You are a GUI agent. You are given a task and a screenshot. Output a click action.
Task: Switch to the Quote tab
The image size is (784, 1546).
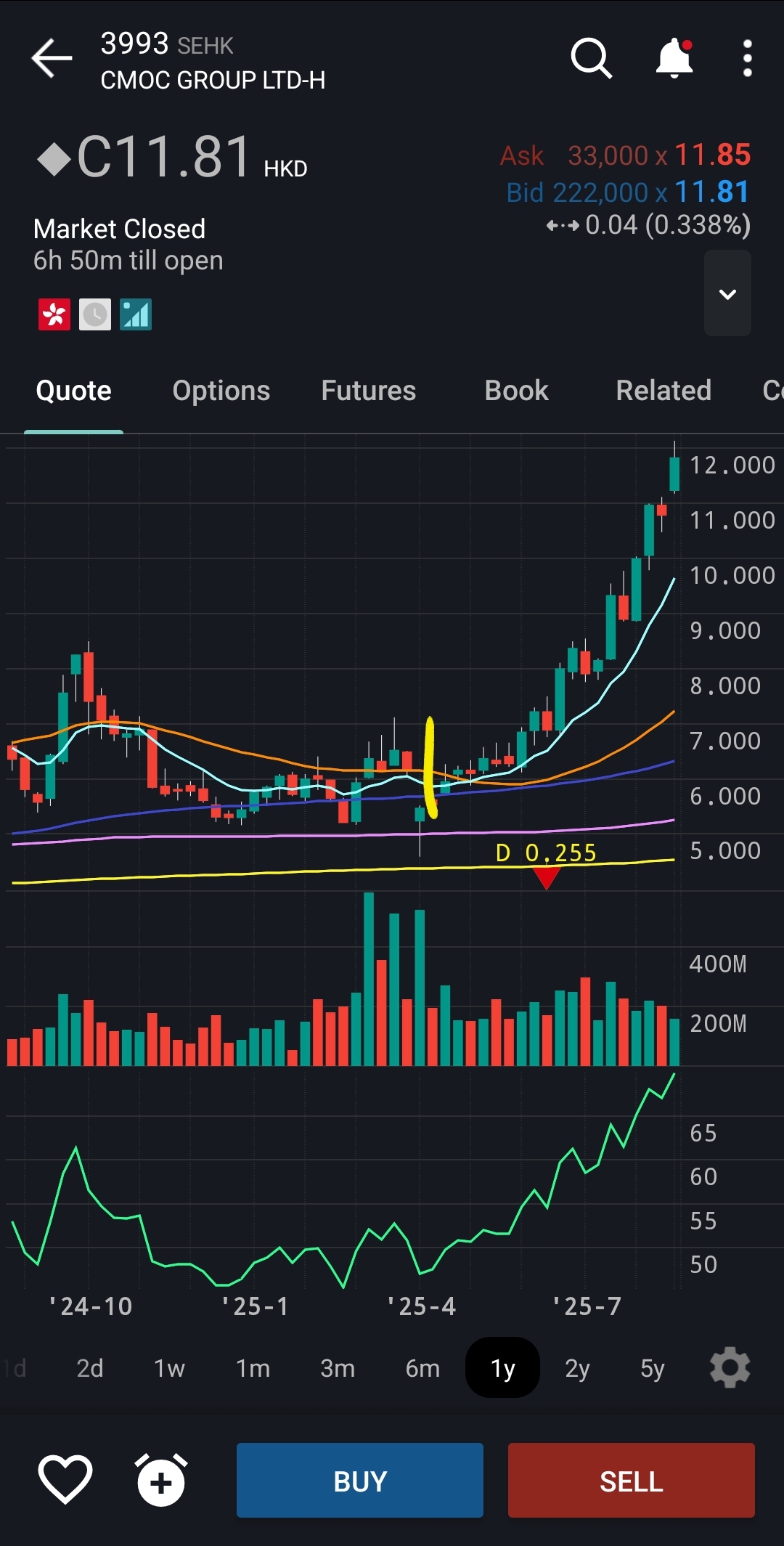(x=73, y=391)
